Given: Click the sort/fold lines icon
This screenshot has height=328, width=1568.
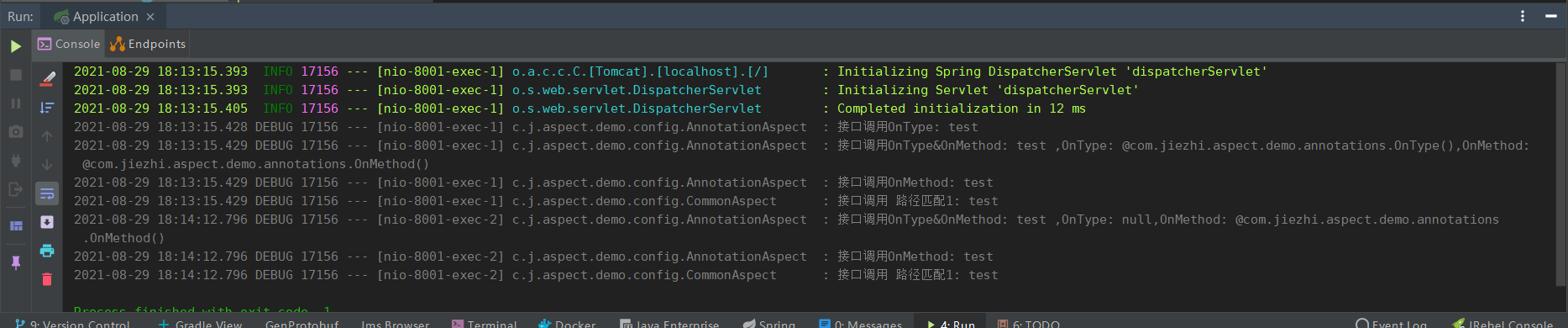Looking at the screenshot, I should [47, 108].
